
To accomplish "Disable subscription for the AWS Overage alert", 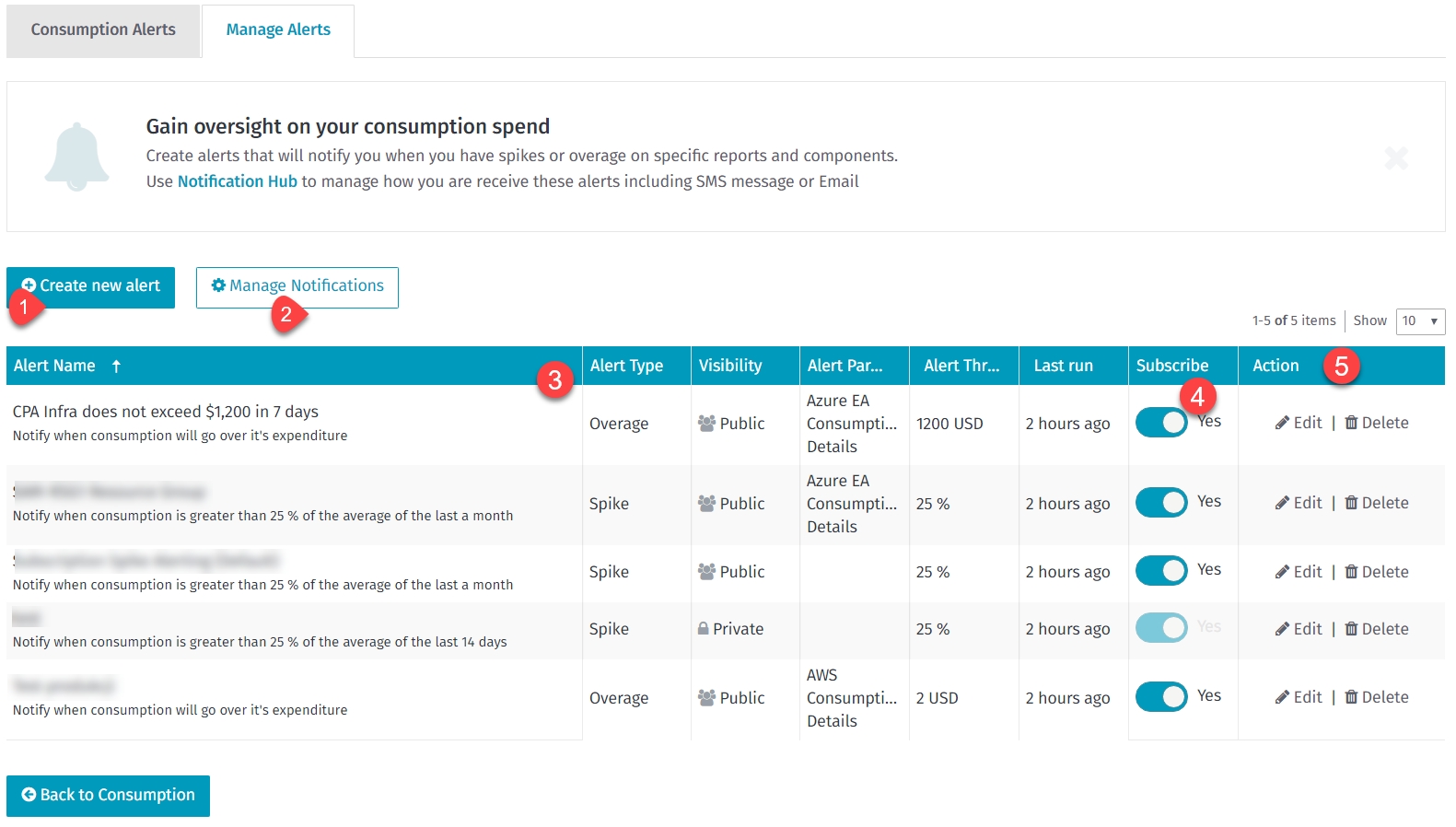I will (1160, 697).
